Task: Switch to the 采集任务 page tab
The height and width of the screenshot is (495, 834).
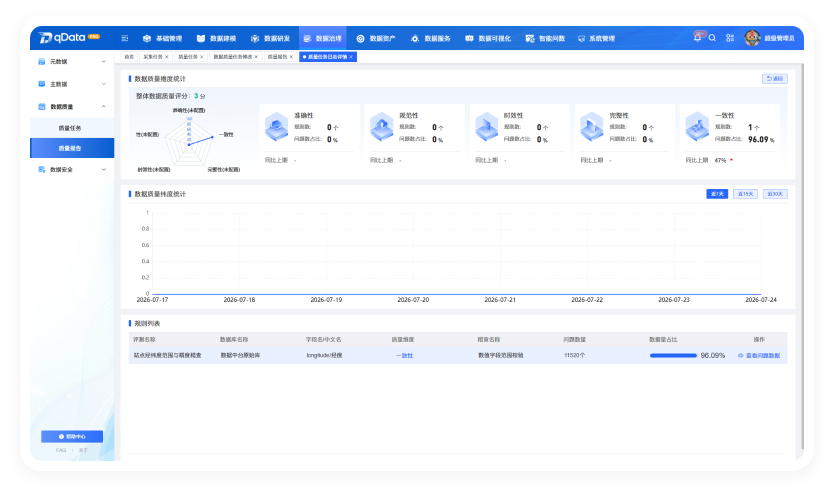Action: pyautogui.click(x=153, y=57)
